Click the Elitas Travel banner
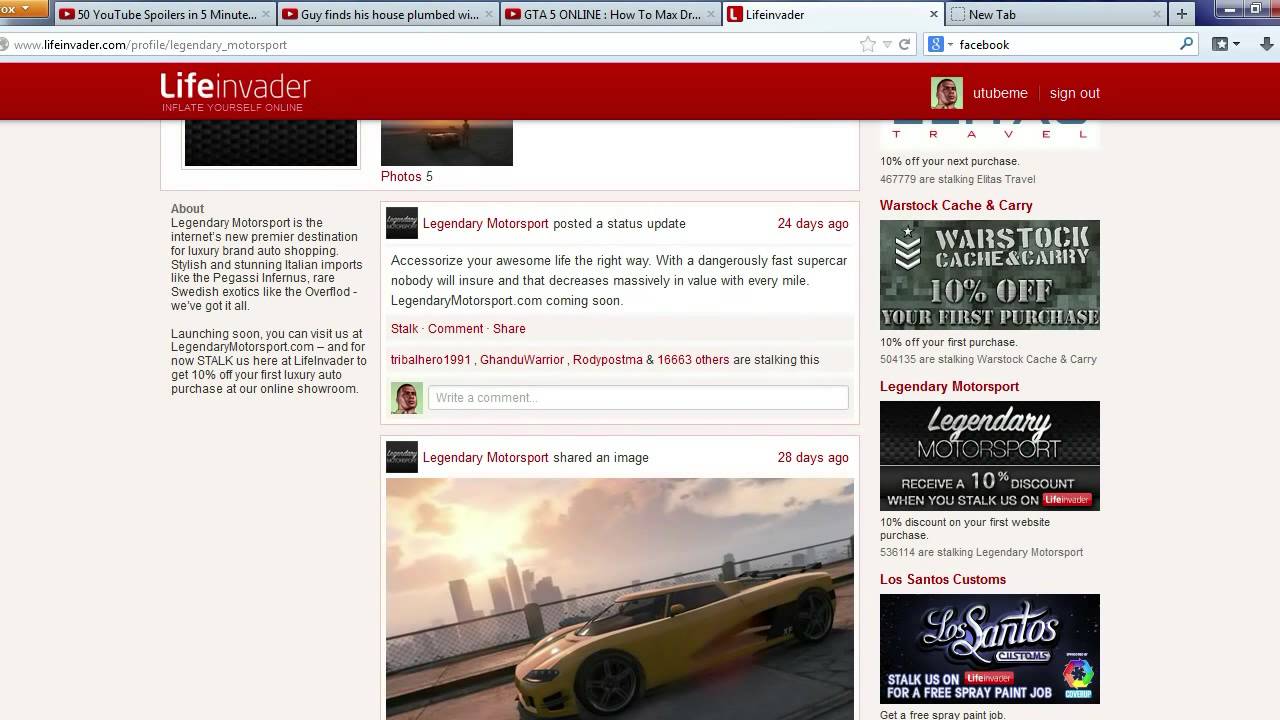 click(990, 134)
